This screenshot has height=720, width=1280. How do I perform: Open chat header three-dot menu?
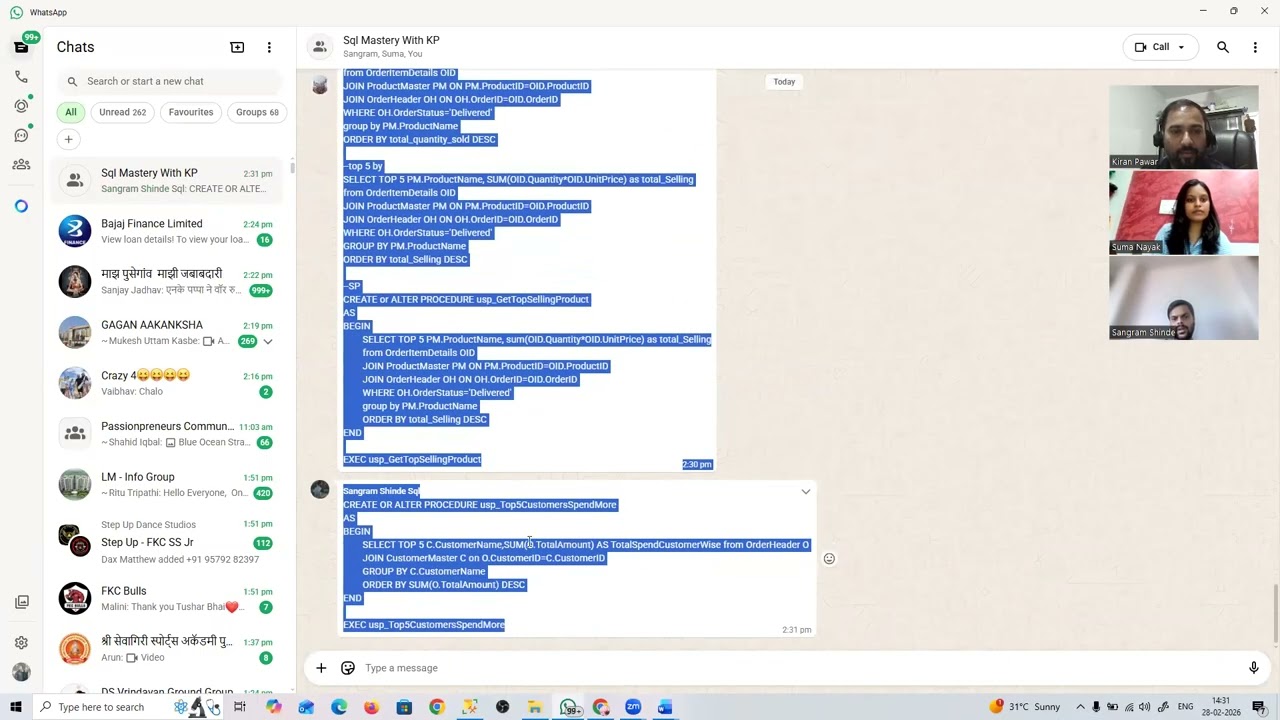[1255, 47]
